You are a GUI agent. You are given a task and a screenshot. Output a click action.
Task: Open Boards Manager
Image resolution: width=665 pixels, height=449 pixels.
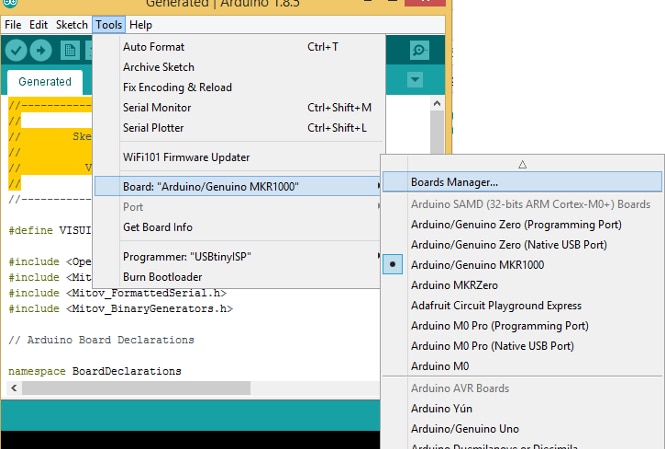click(x=522, y=182)
